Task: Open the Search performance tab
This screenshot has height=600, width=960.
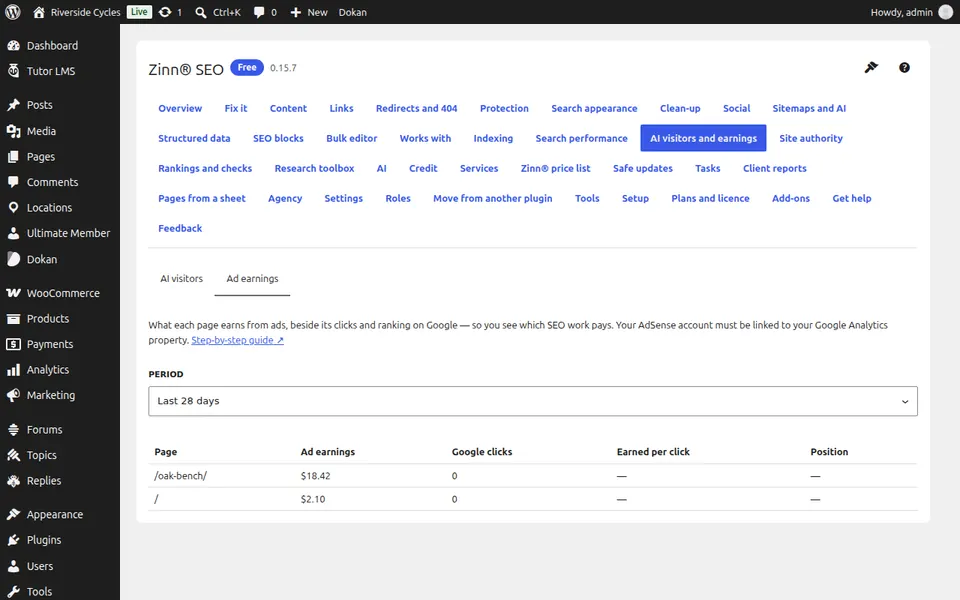Action: pos(581,138)
